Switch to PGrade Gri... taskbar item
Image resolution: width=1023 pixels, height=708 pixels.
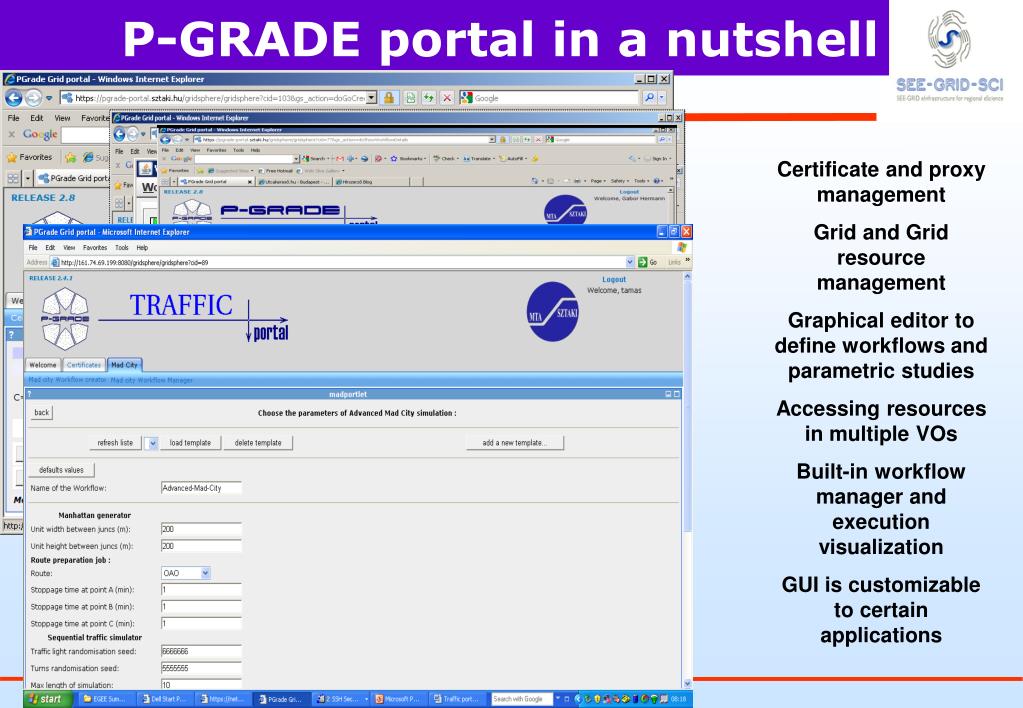pos(282,699)
